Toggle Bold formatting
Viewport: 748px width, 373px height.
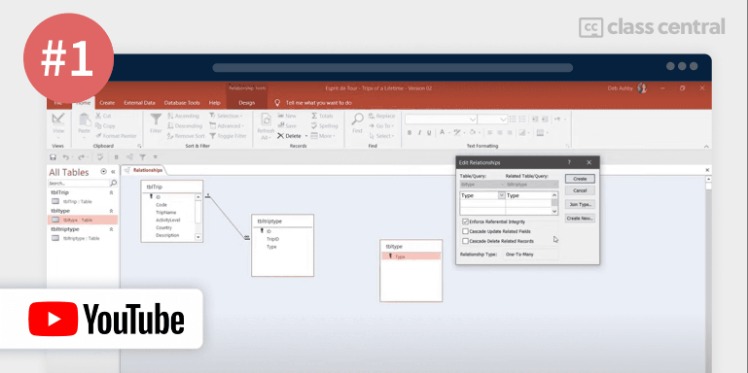point(410,133)
